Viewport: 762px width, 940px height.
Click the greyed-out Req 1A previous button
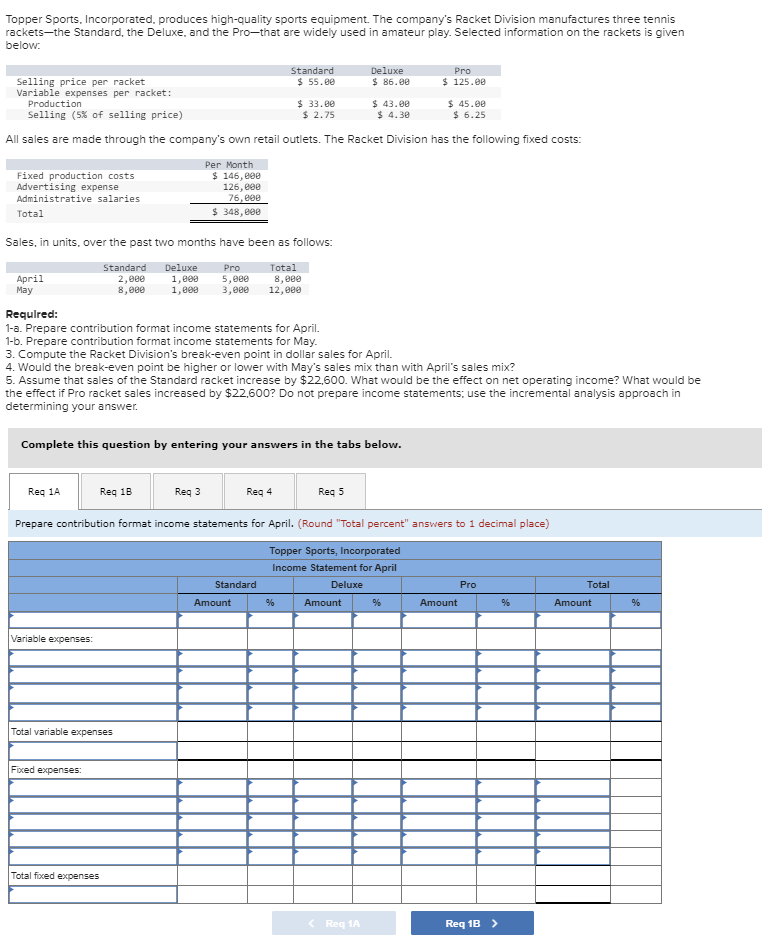pyautogui.click(x=334, y=923)
